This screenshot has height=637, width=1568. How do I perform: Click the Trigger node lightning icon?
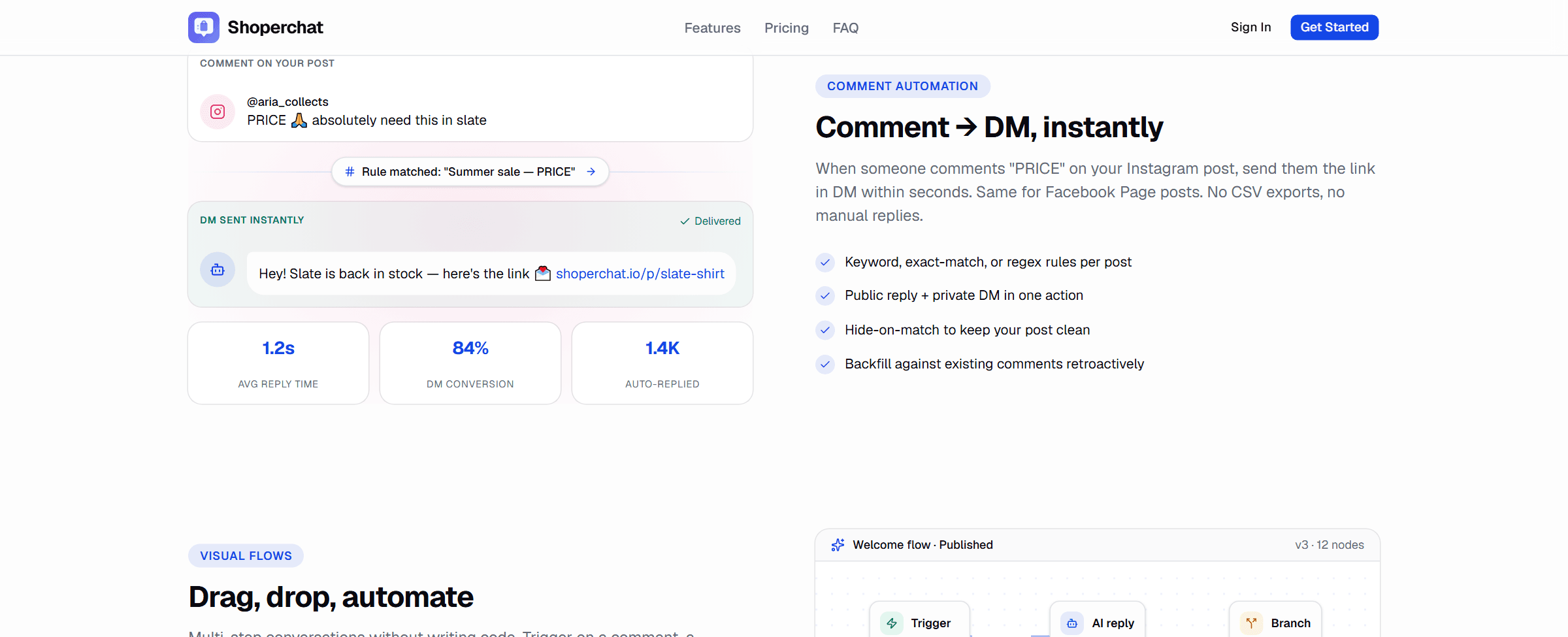pos(892,623)
